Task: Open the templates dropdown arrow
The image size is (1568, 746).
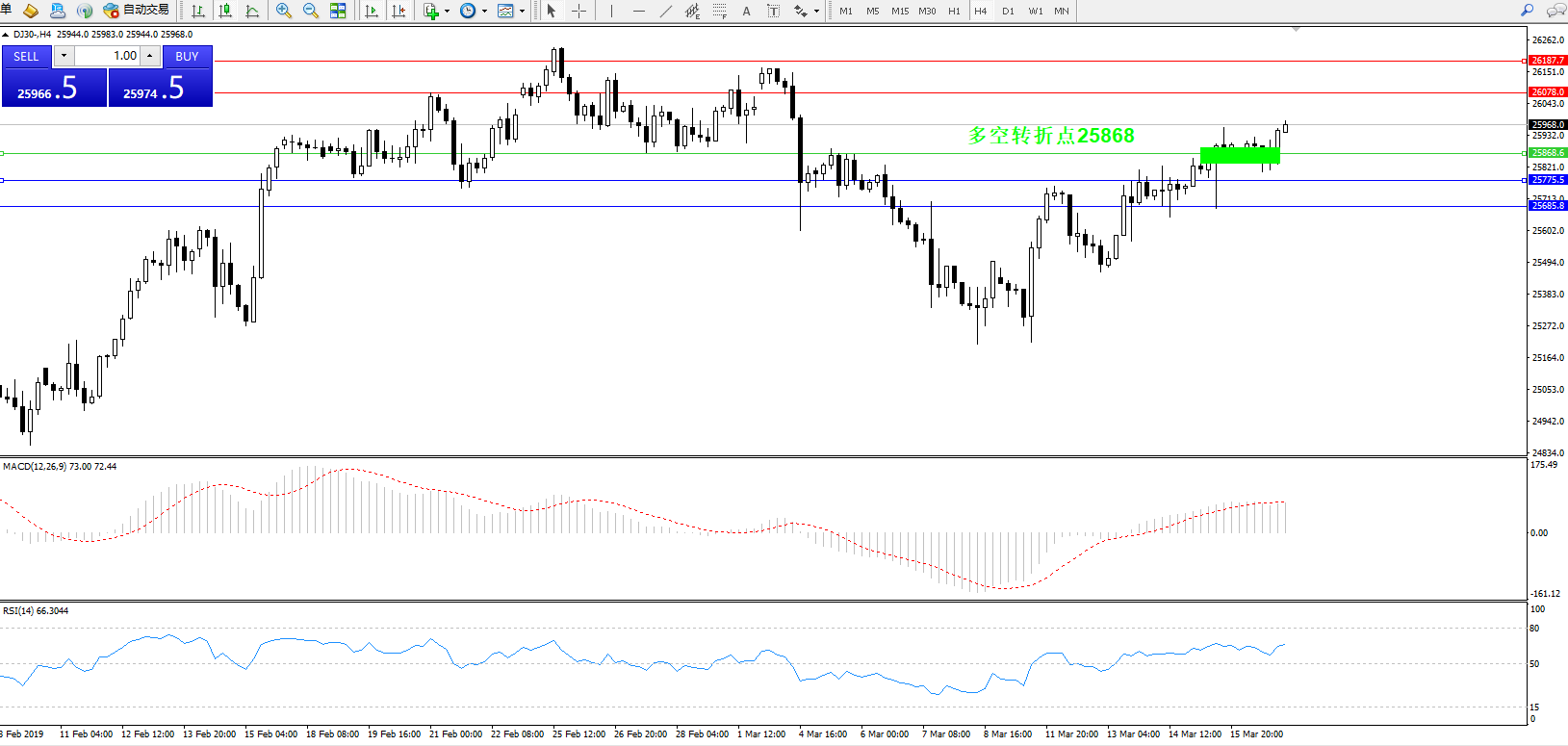Action: (523, 12)
